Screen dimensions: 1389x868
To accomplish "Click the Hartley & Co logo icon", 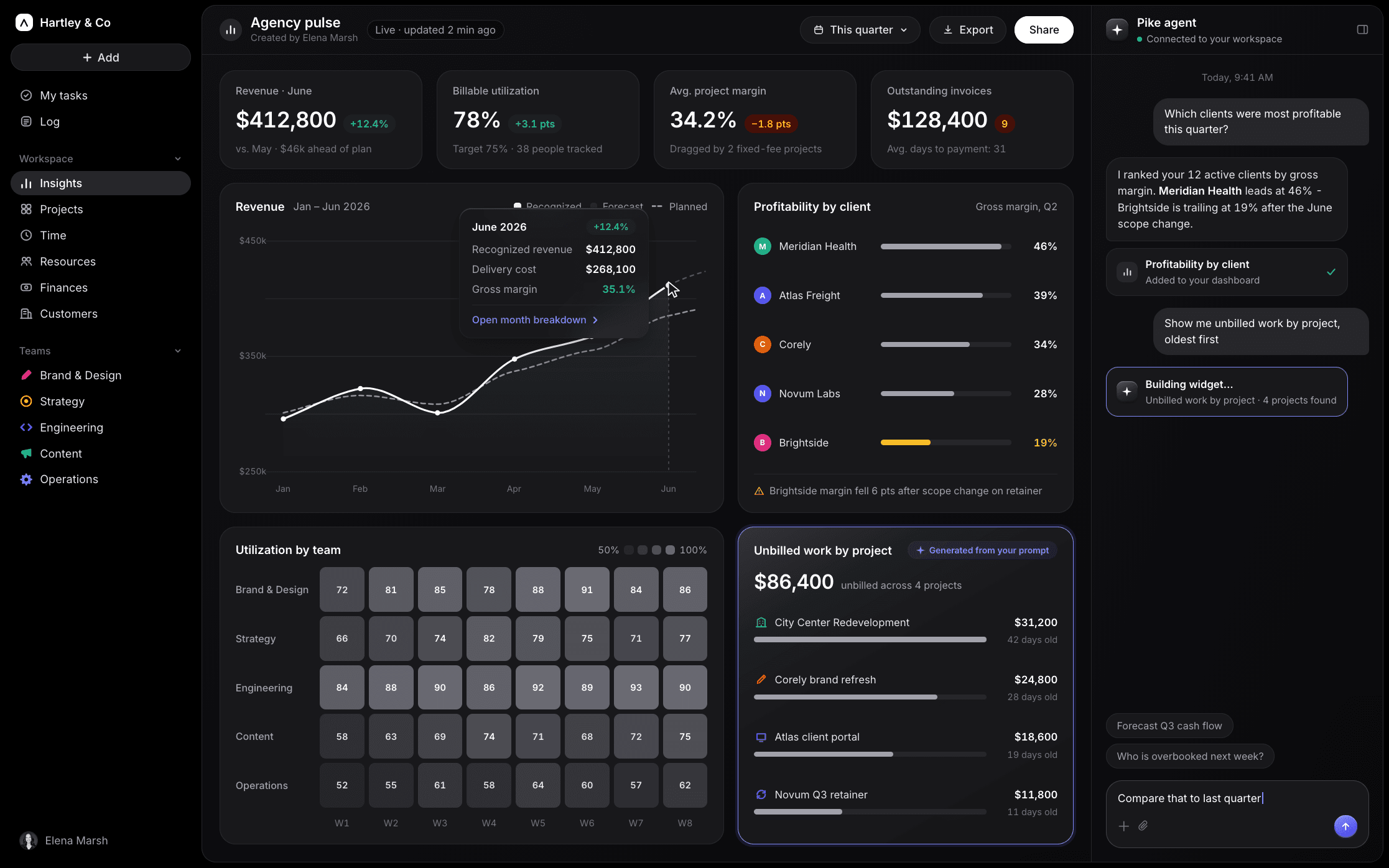I will pyautogui.click(x=24, y=23).
